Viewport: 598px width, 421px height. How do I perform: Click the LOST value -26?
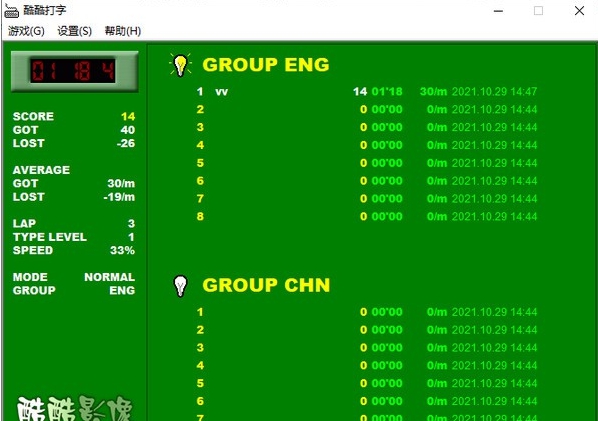[126, 143]
